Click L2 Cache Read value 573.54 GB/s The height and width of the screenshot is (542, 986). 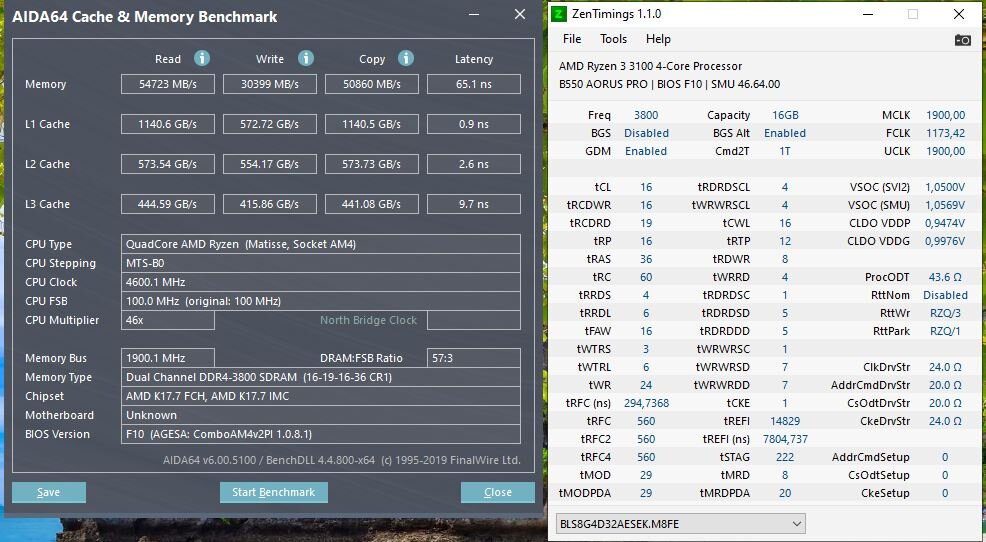click(x=168, y=164)
